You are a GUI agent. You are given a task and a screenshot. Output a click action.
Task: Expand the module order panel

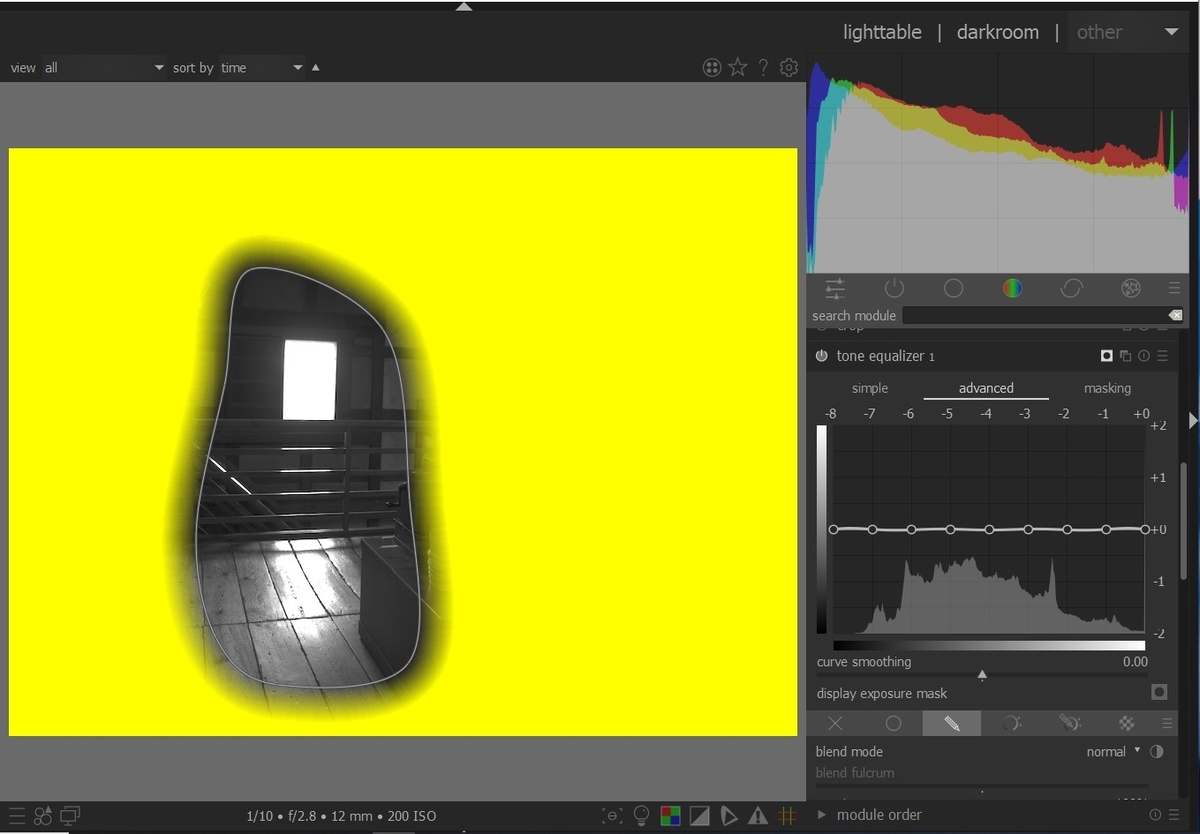click(x=823, y=815)
